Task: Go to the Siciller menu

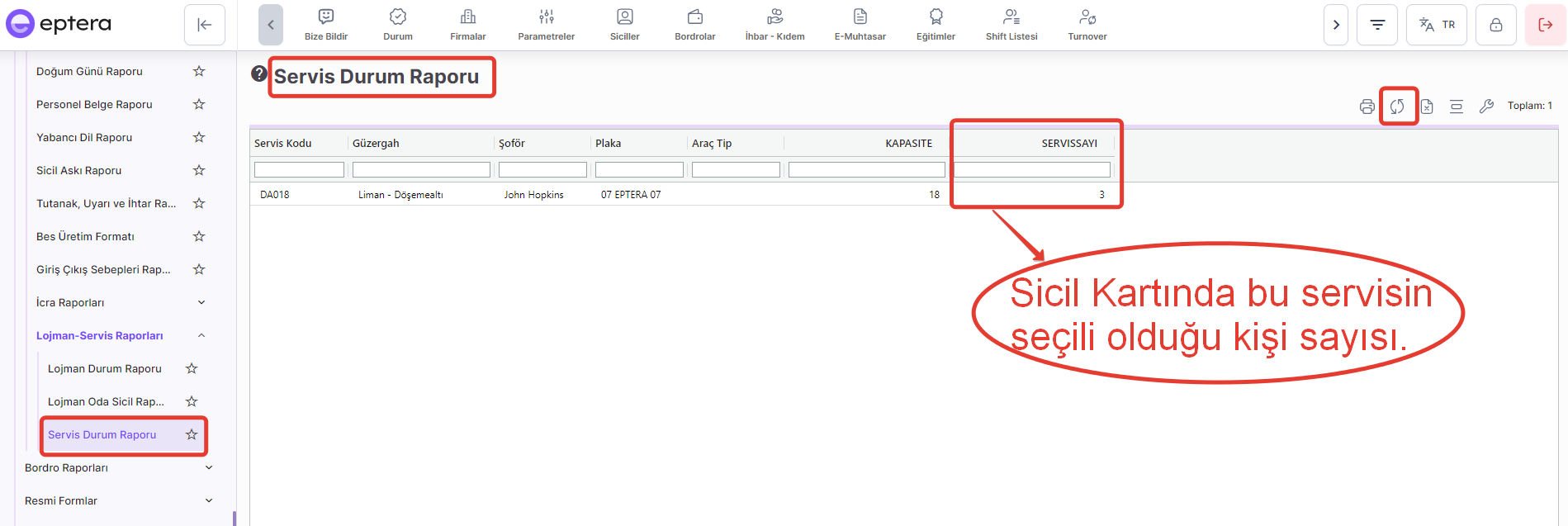Action: click(624, 25)
